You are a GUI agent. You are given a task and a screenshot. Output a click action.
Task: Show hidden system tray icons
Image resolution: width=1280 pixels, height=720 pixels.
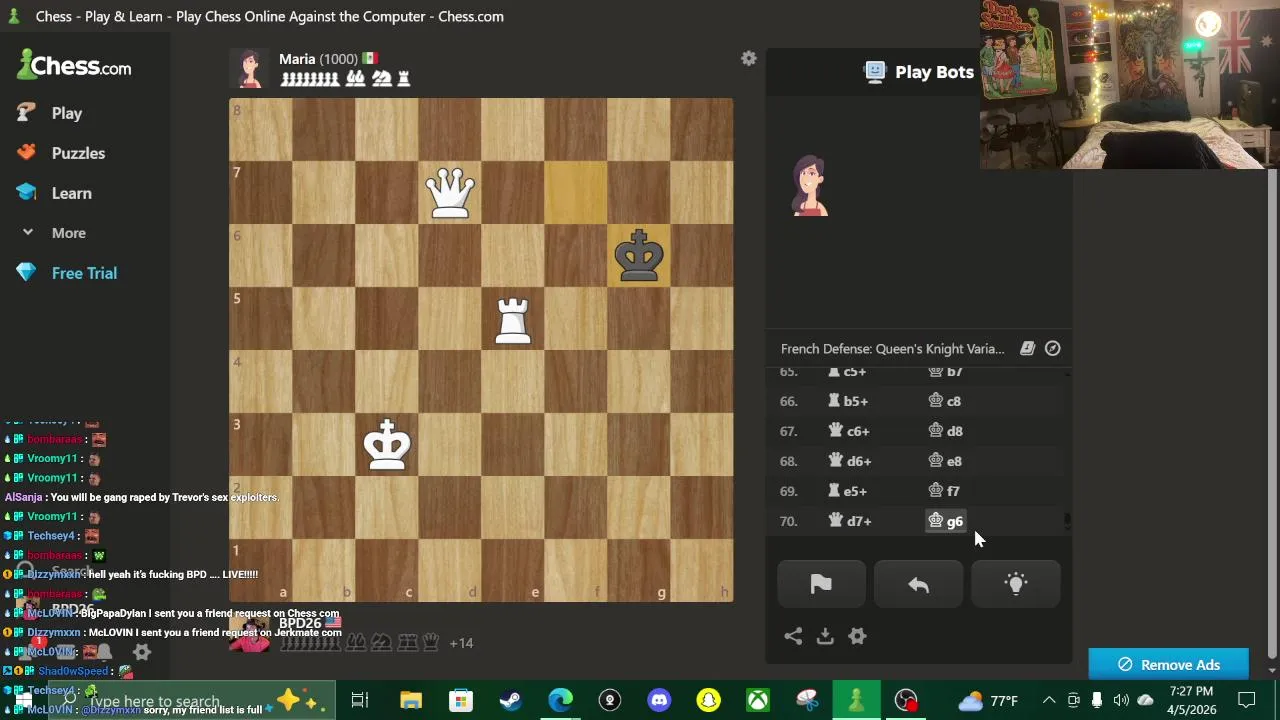point(1049,701)
